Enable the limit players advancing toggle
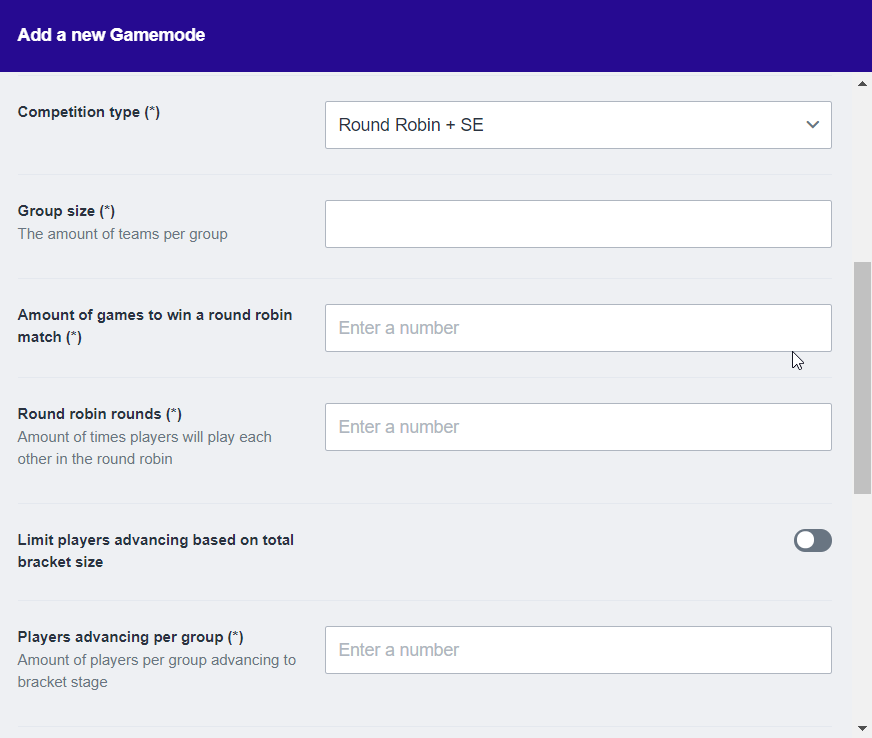The image size is (872, 738). coord(812,541)
